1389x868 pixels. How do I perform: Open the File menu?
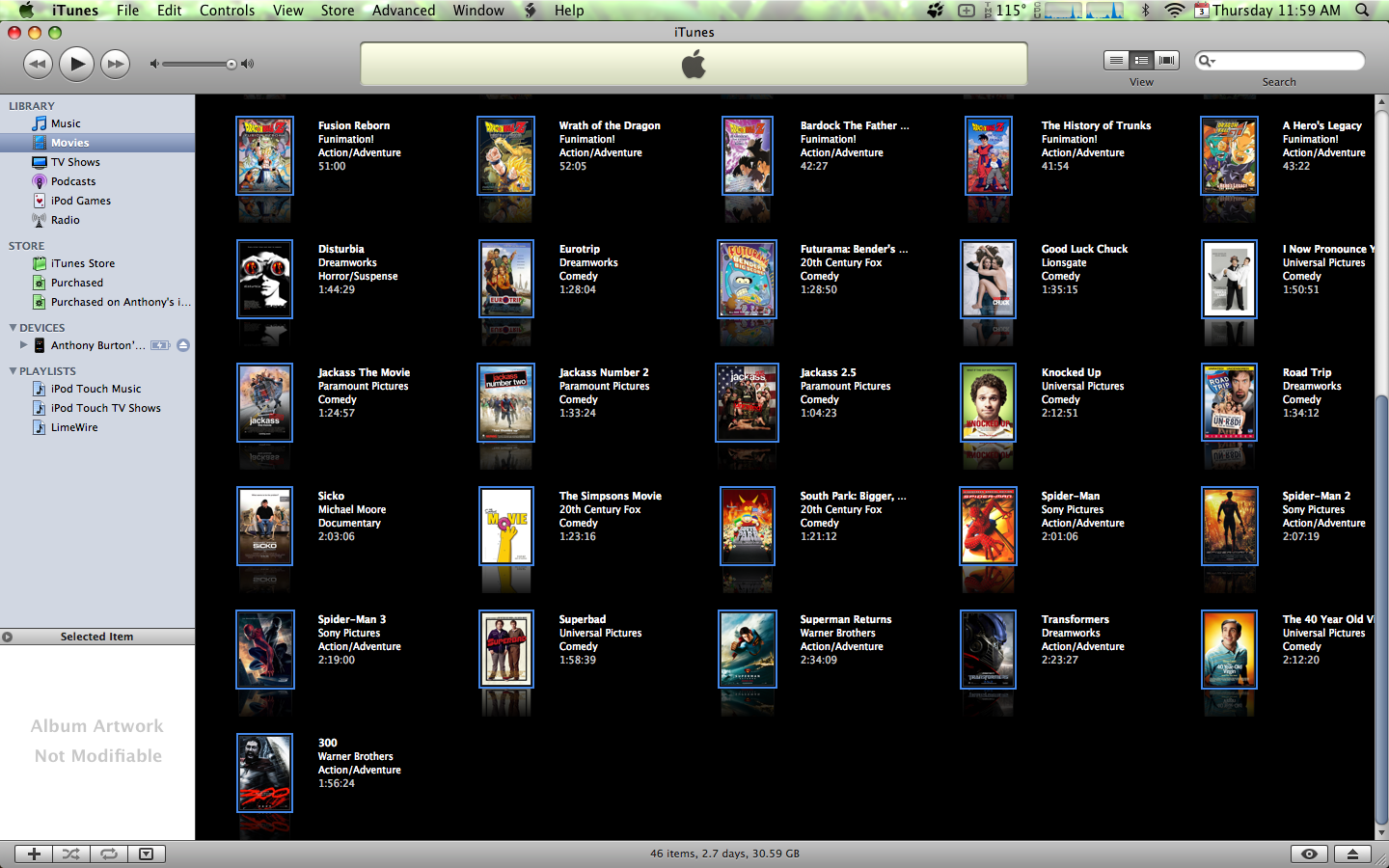[x=127, y=11]
